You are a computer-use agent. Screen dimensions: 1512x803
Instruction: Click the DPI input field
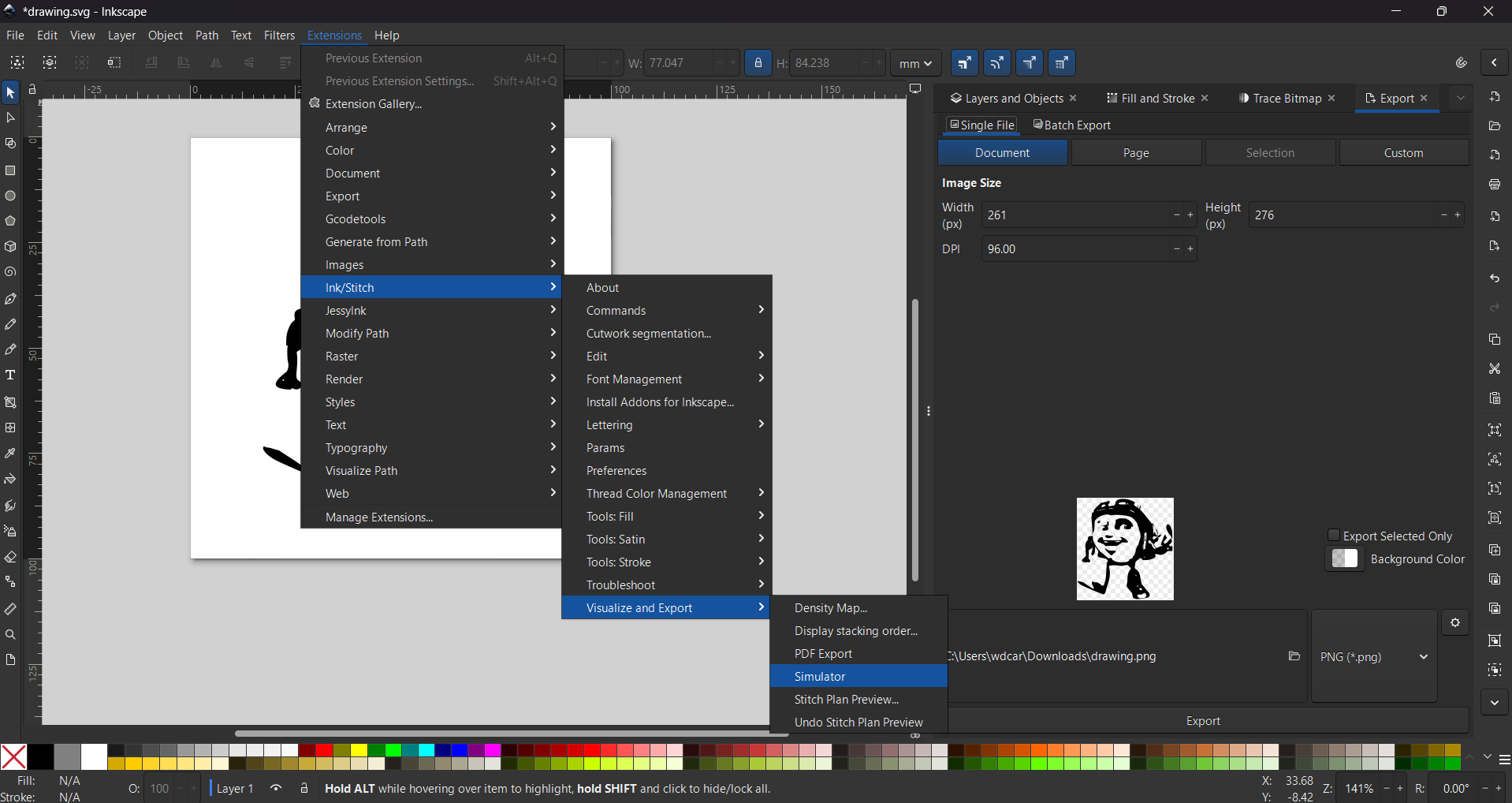[x=1076, y=248]
